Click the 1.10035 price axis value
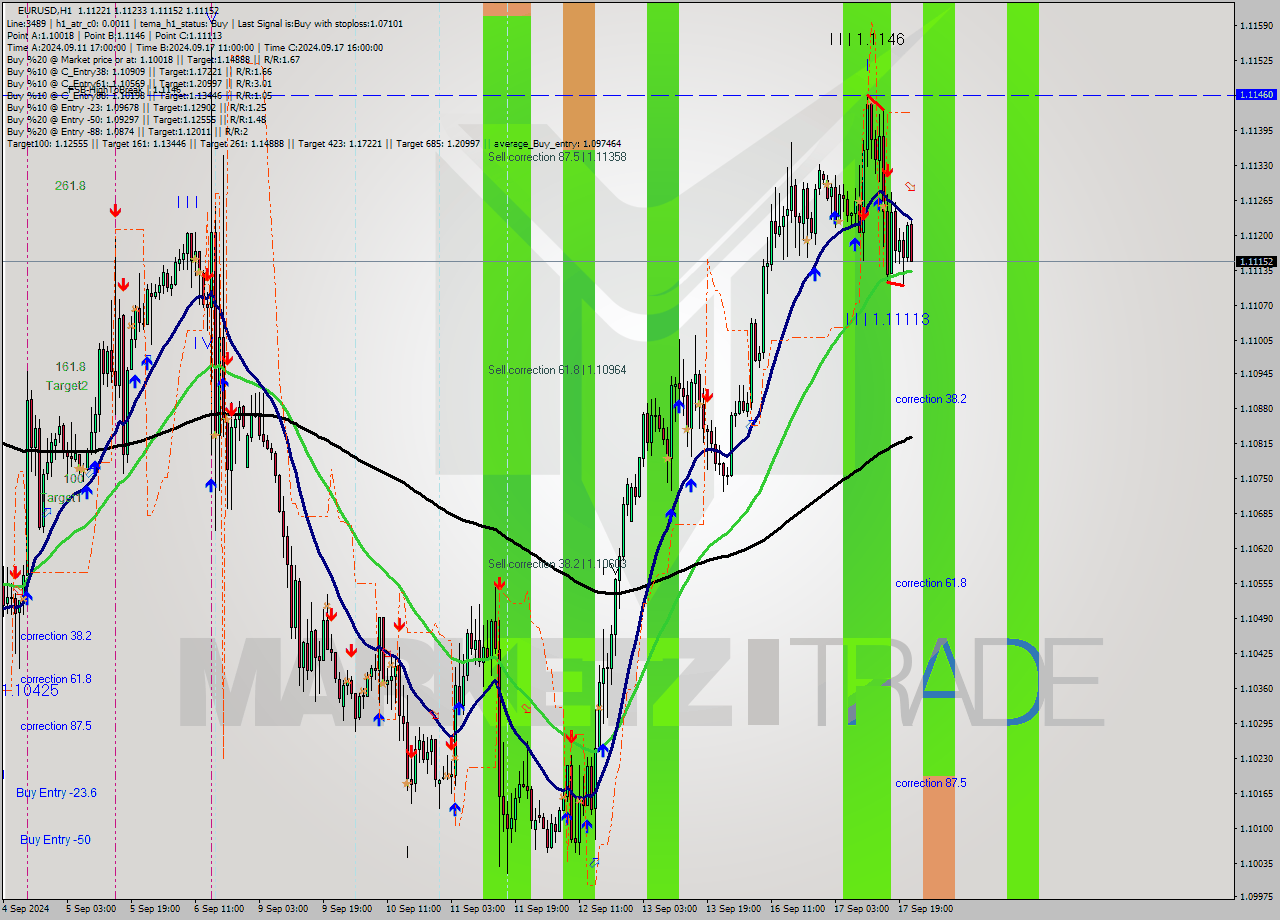Viewport: 1280px width, 920px height. [x=1256, y=863]
